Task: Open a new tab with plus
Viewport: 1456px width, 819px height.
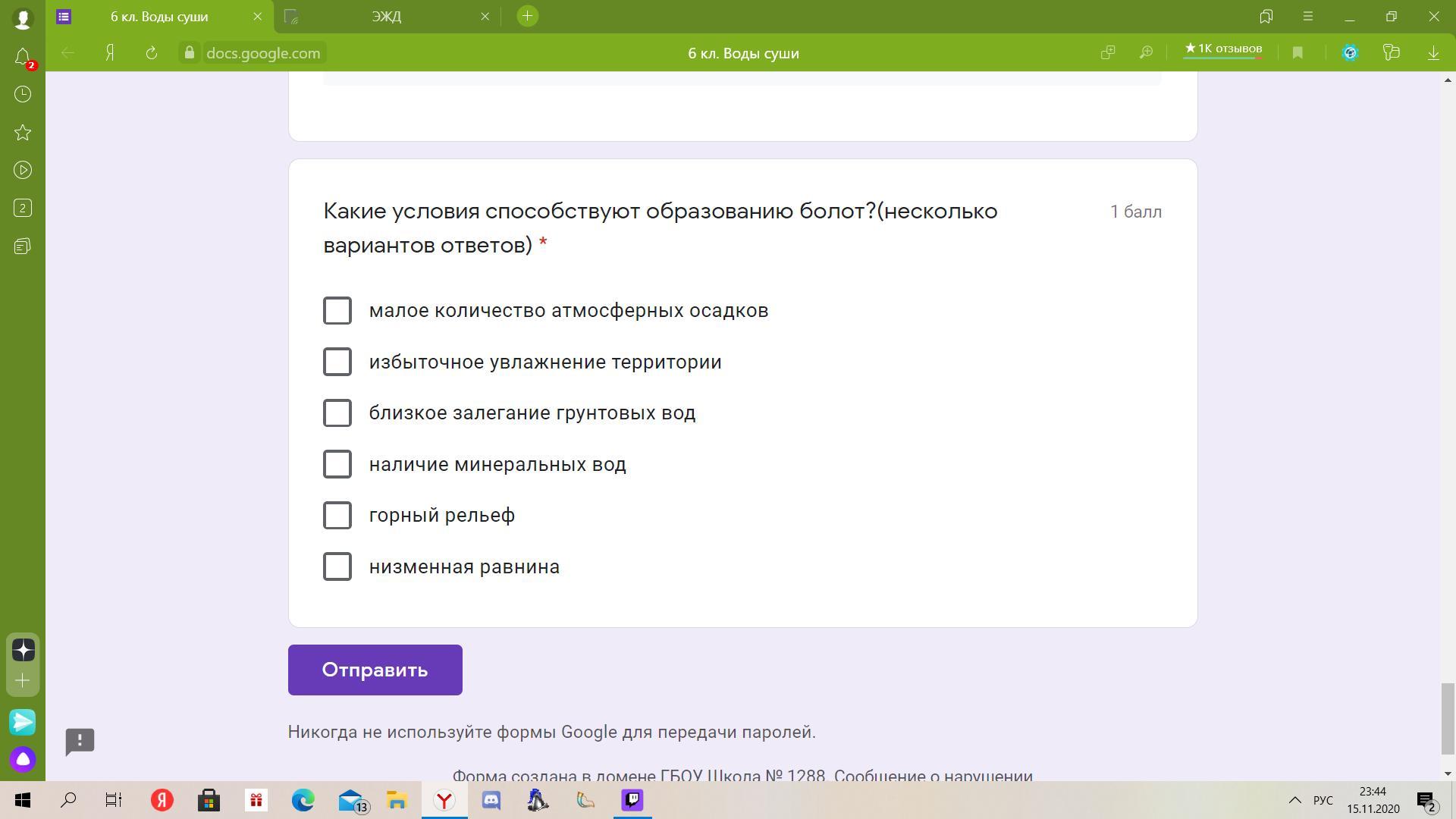Action: 527,16
